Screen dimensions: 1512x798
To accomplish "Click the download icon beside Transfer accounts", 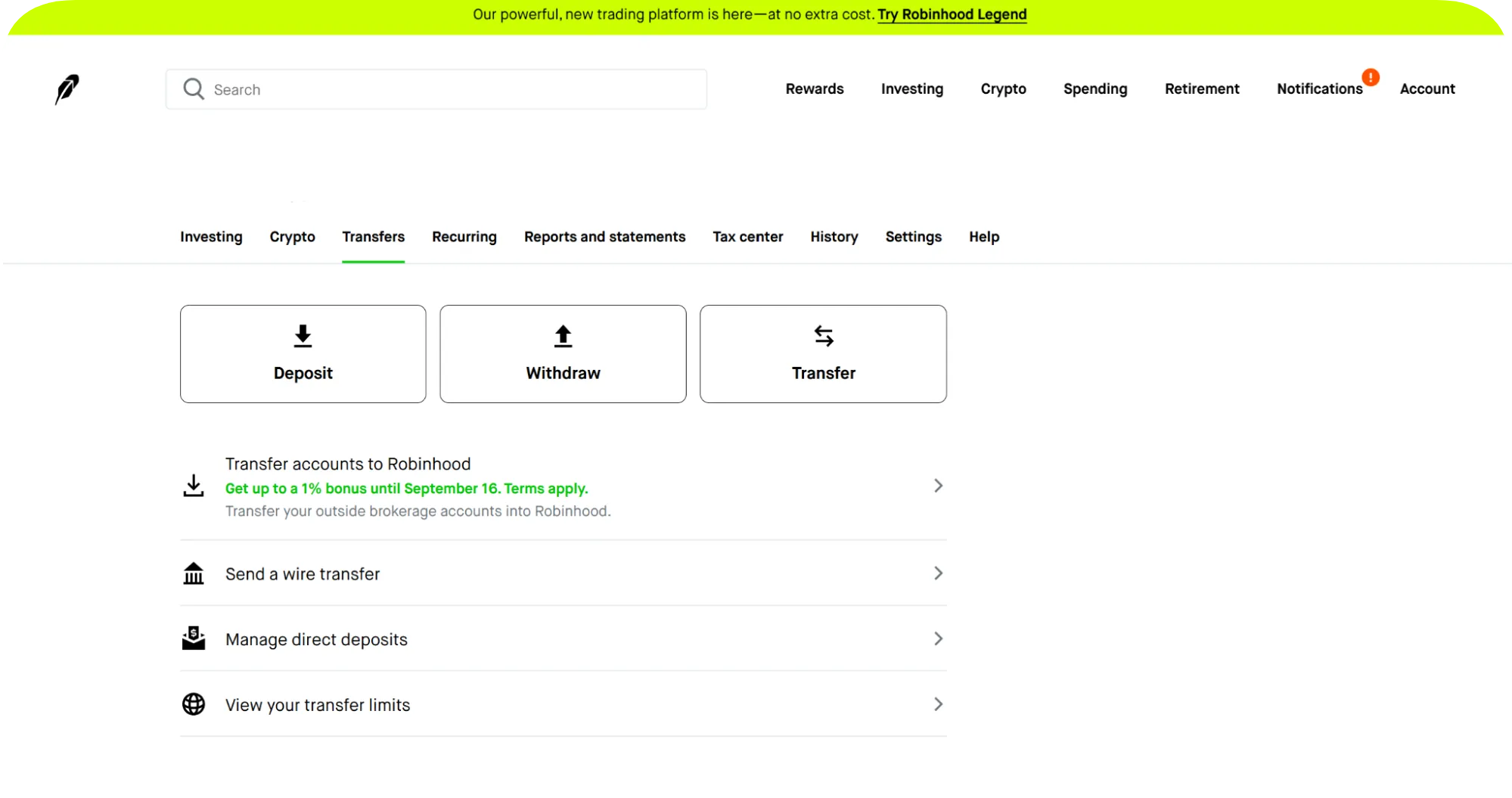I will point(194,486).
